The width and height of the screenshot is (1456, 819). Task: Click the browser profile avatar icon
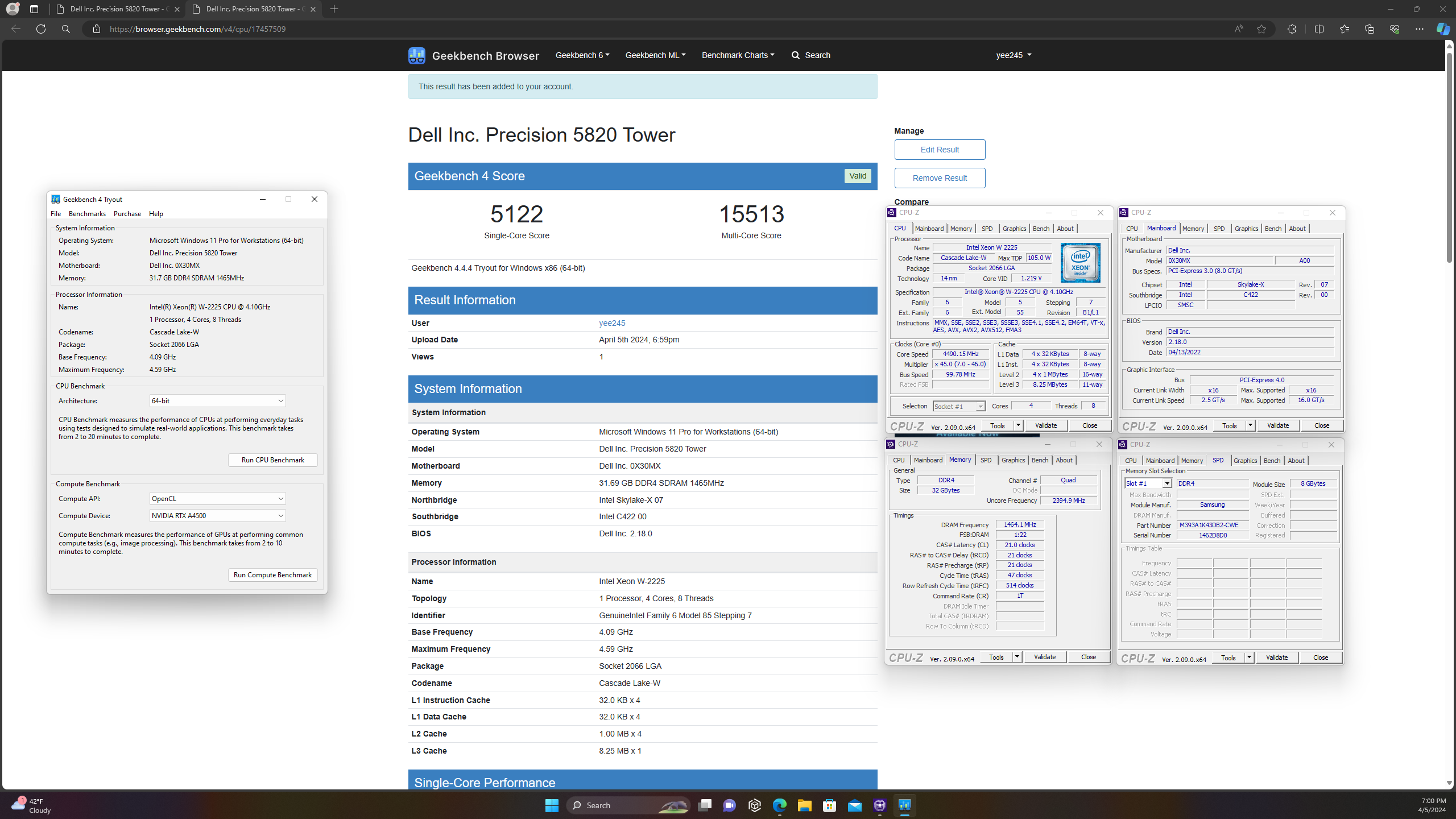coord(13,9)
